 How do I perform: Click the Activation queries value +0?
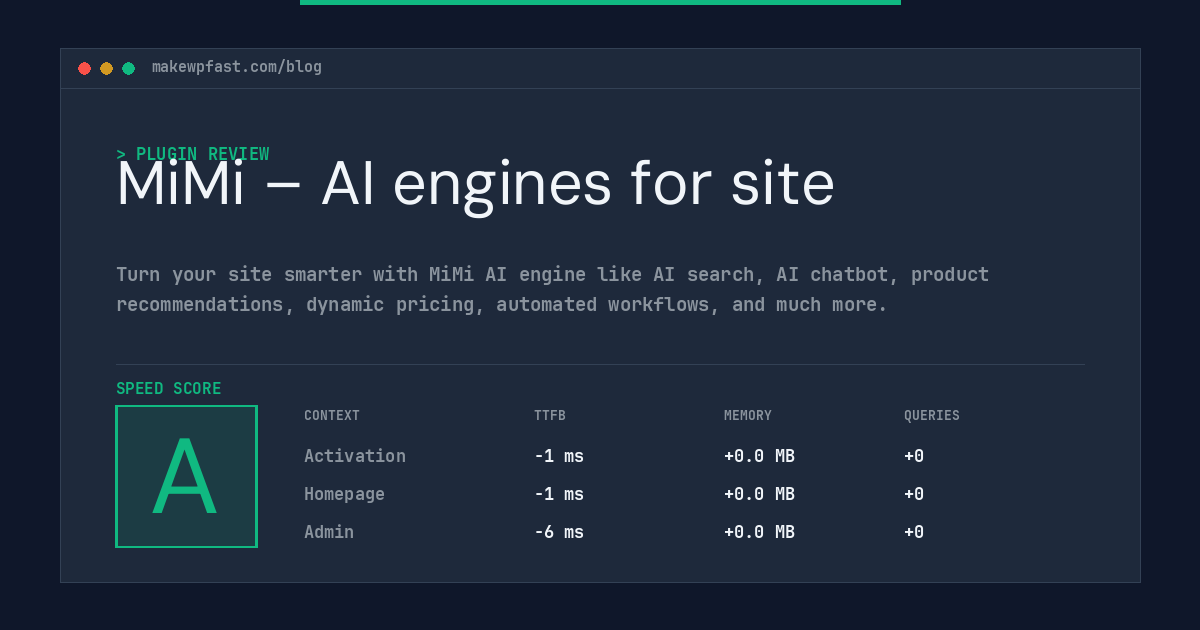click(x=914, y=456)
